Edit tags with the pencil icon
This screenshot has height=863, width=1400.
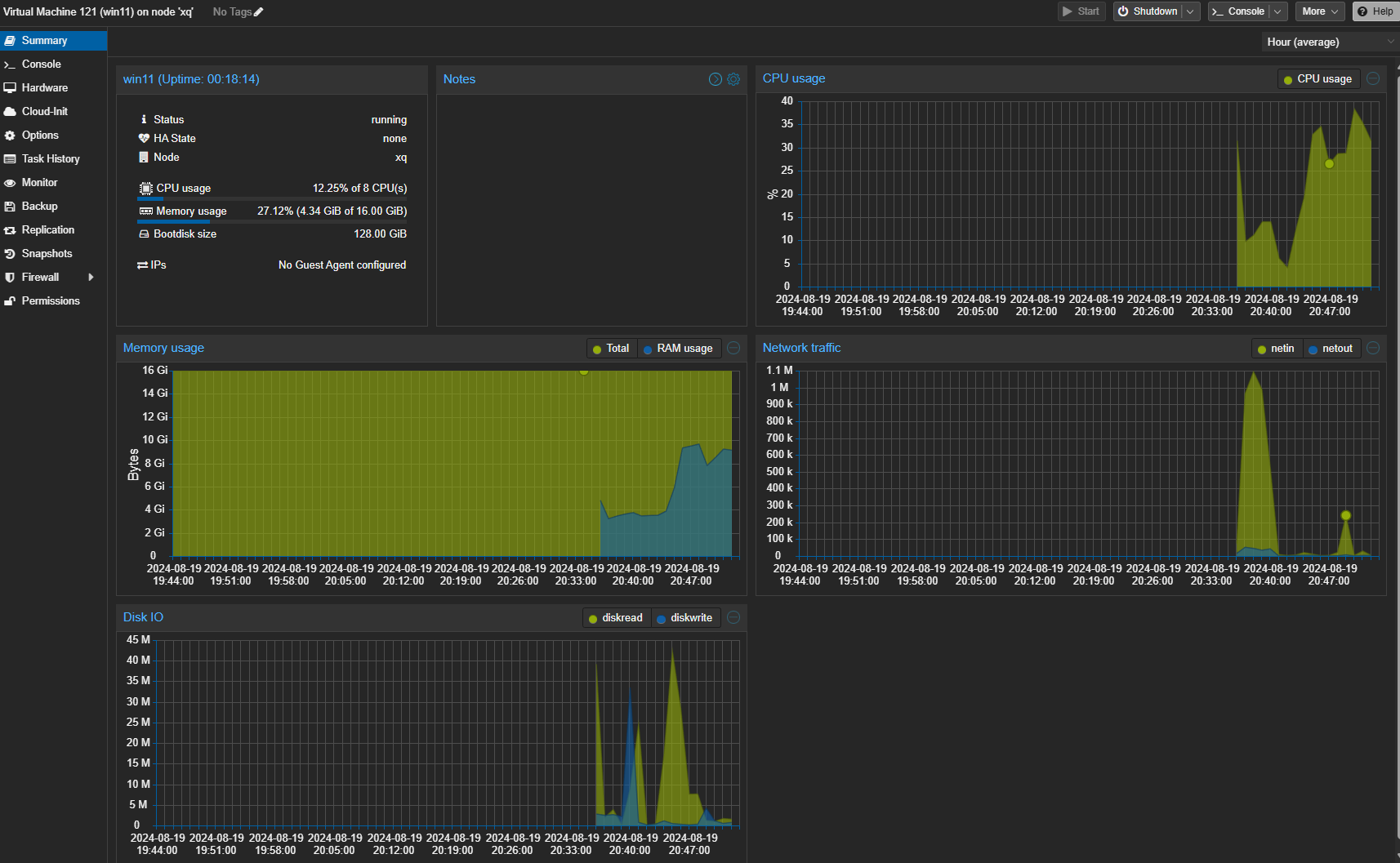[x=259, y=11]
